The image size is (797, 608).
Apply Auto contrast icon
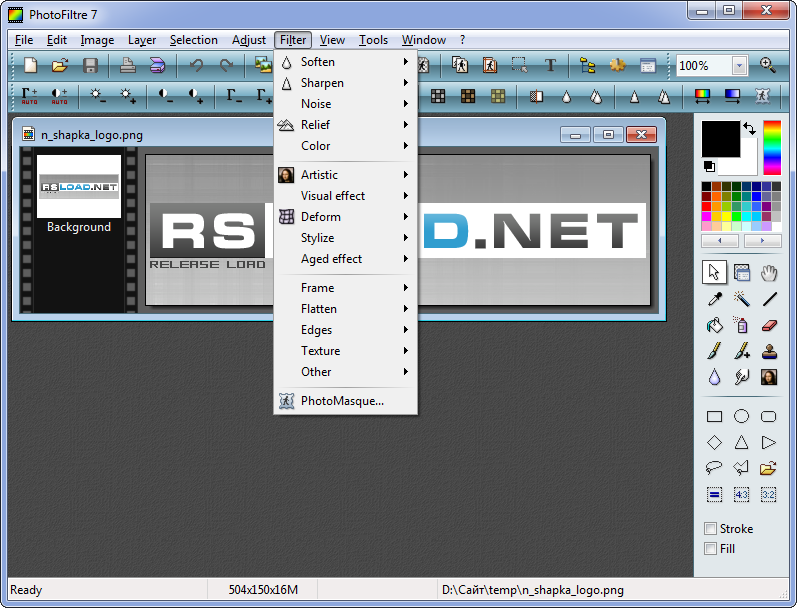tap(59, 96)
